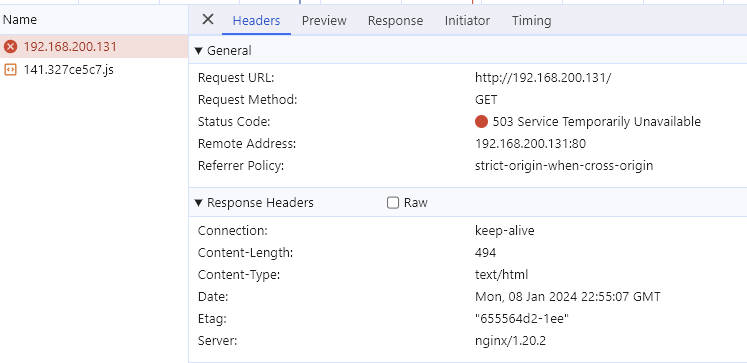Click the Remote Address value 192.168.200.131:80
The image size is (747, 363).
pos(530,144)
